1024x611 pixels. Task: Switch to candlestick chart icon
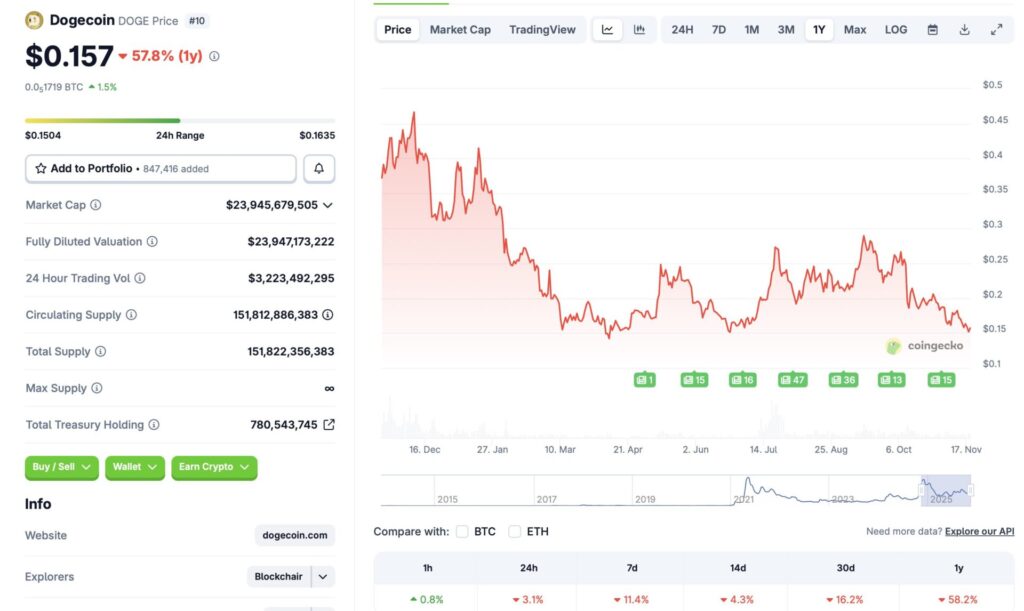click(x=639, y=29)
